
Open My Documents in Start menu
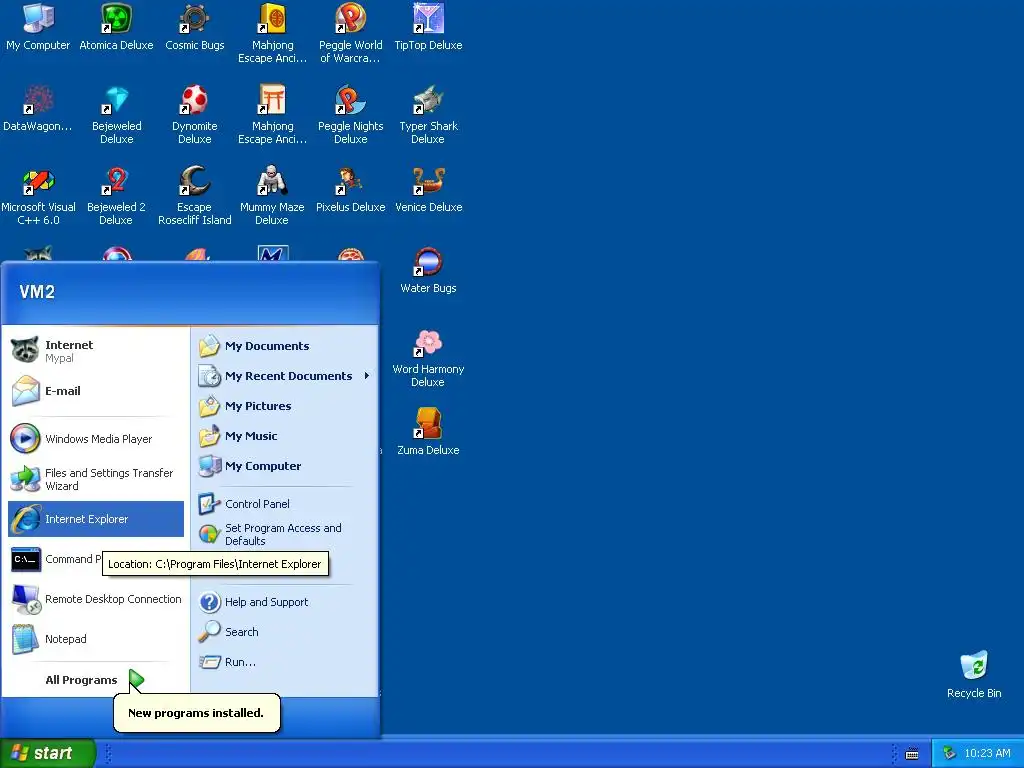click(x=285, y=346)
